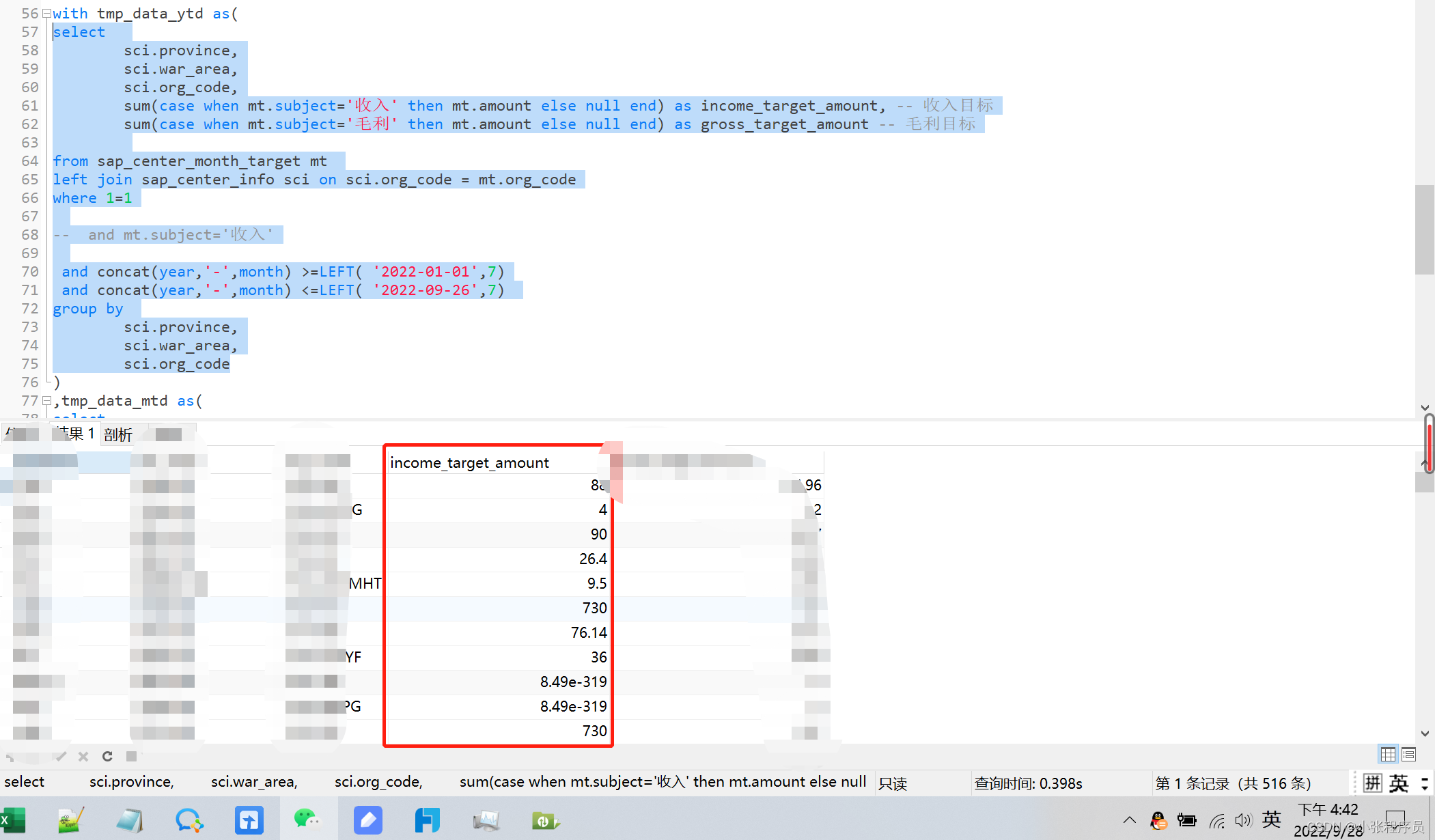Click the discard changes X icon

[83, 756]
